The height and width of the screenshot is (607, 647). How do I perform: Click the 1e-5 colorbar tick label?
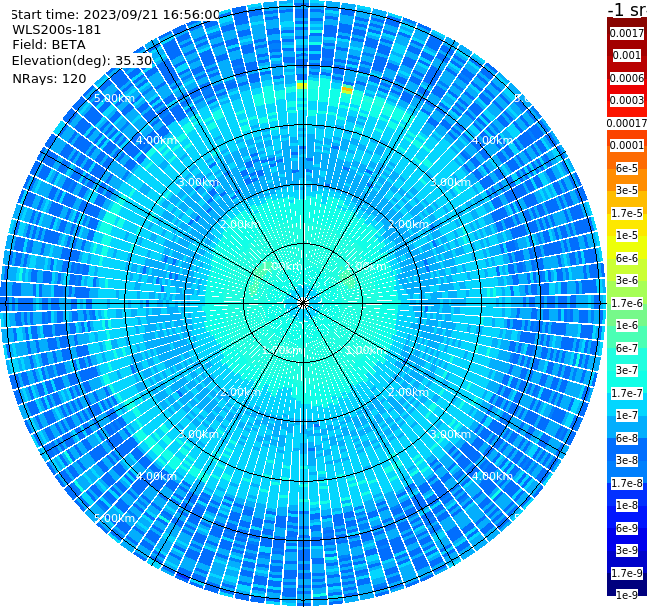[x=627, y=235]
